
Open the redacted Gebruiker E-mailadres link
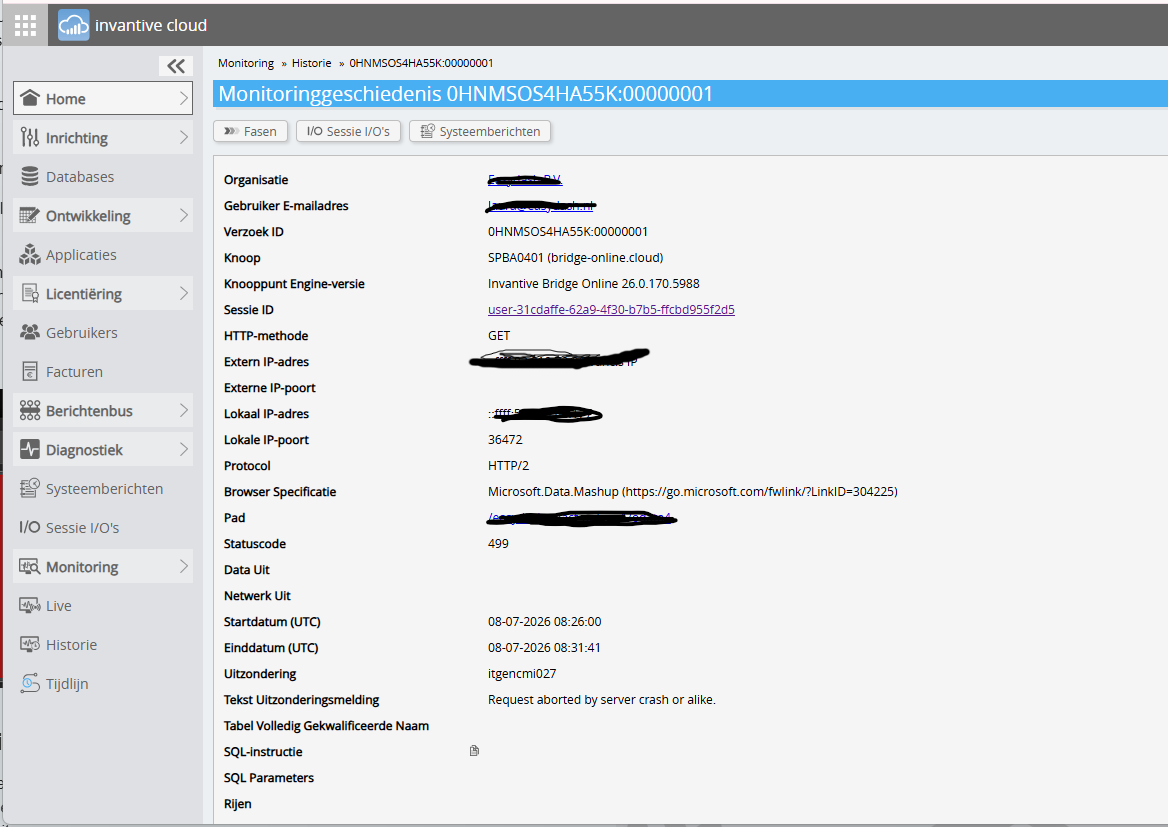(542, 206)
